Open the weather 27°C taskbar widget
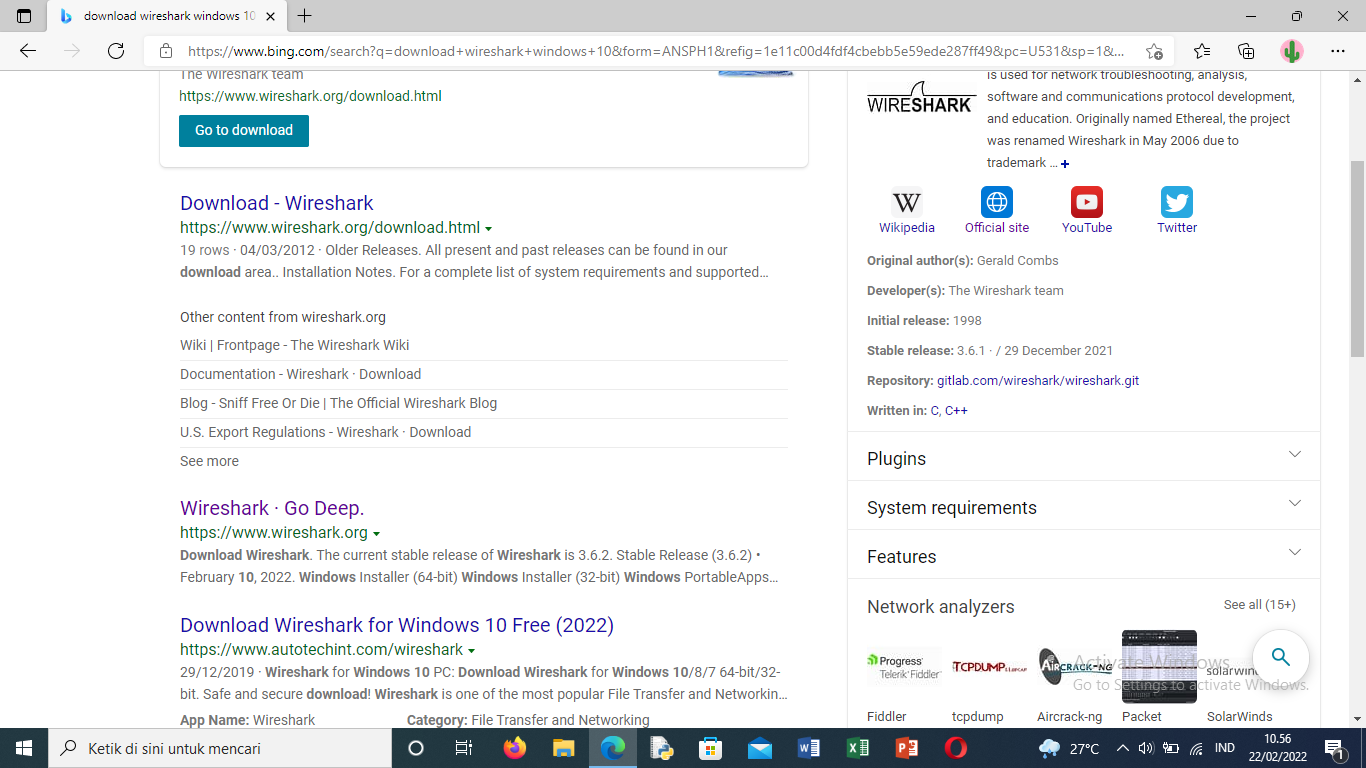This screenshot has height=768, width=1366. click(x=1069, y=748)
